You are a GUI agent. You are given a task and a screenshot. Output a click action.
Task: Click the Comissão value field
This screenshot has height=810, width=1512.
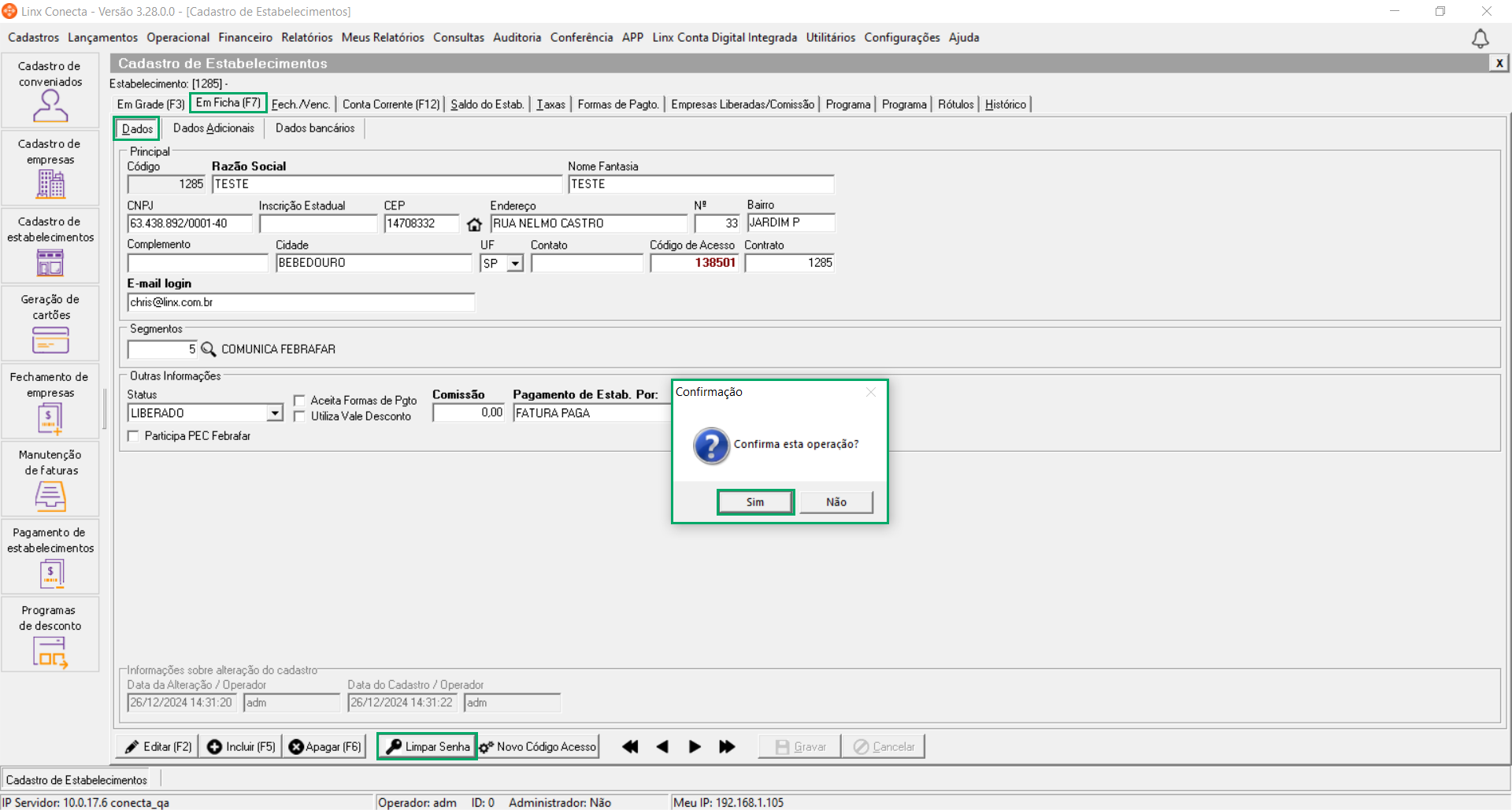coord(469,413)
